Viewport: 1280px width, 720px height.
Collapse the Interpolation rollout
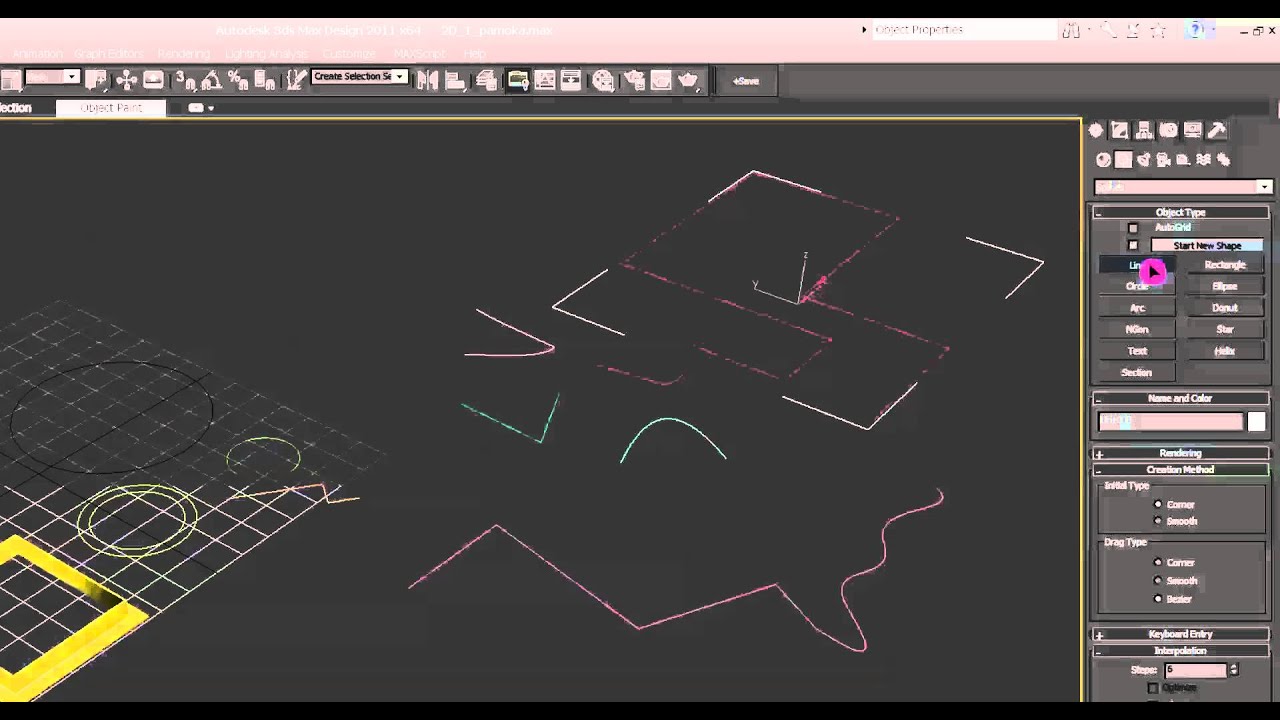1180,650
